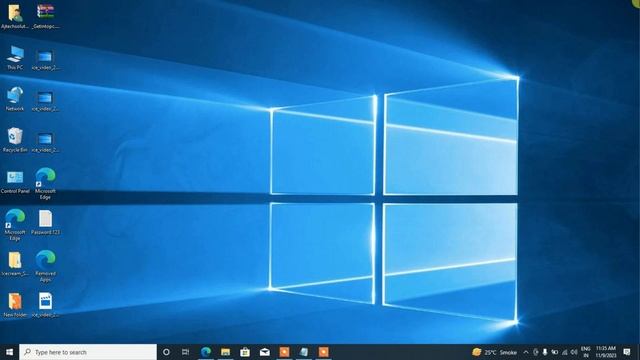Select the This PC desktop icon
Image resolution: width=640 pixels, height=360 pixels.
[x=15, y=58]
